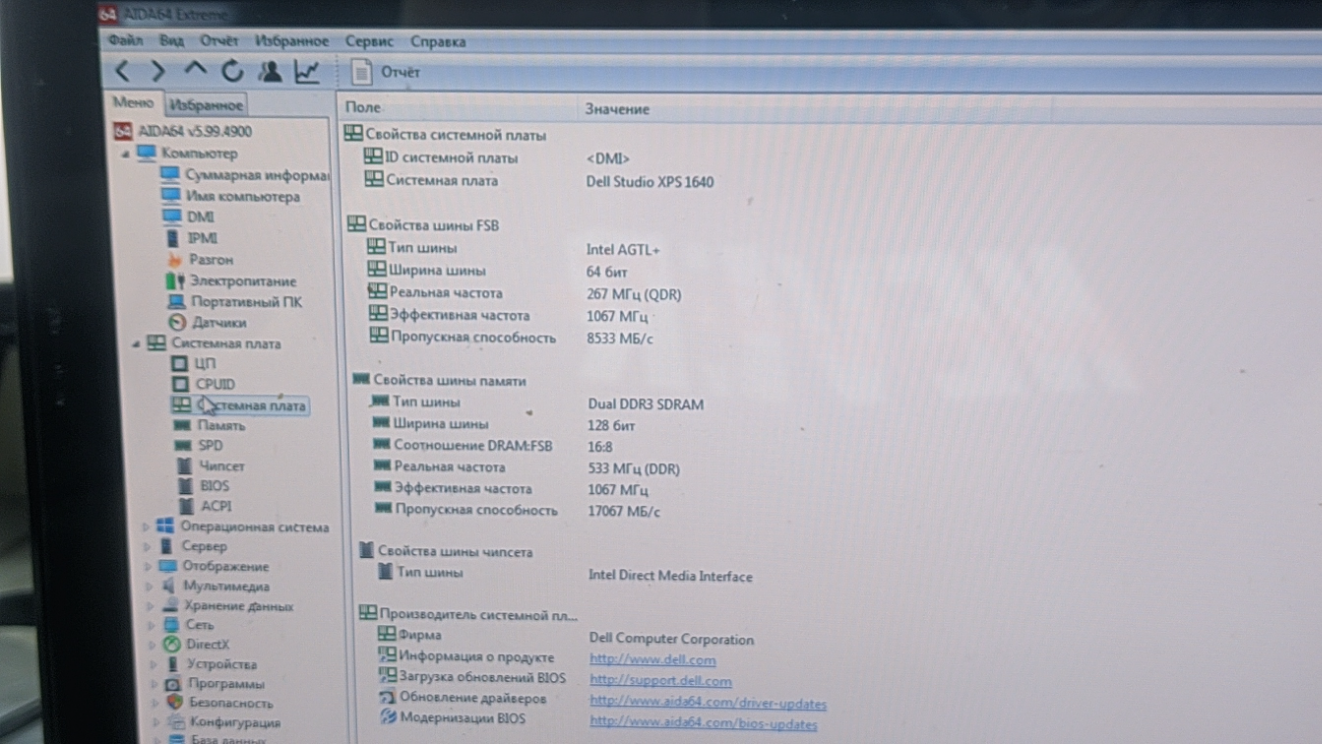Open the Избранное menu in menu bar
1322x744 pixels.
click(291, 41)
